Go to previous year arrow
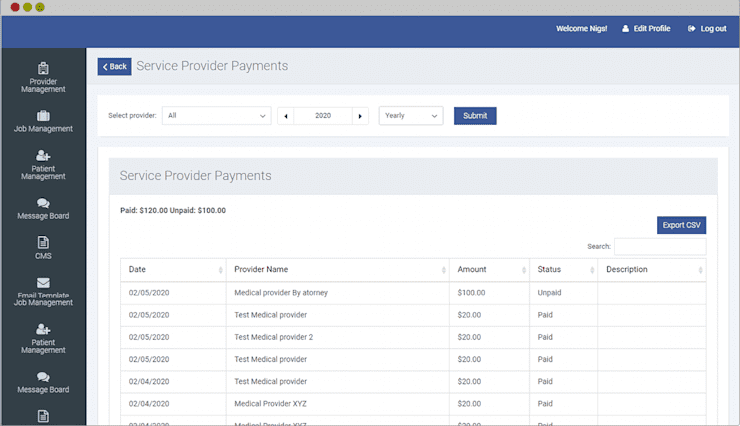The width and height of the screenshot is (740, 426). (x=286, y=116)
